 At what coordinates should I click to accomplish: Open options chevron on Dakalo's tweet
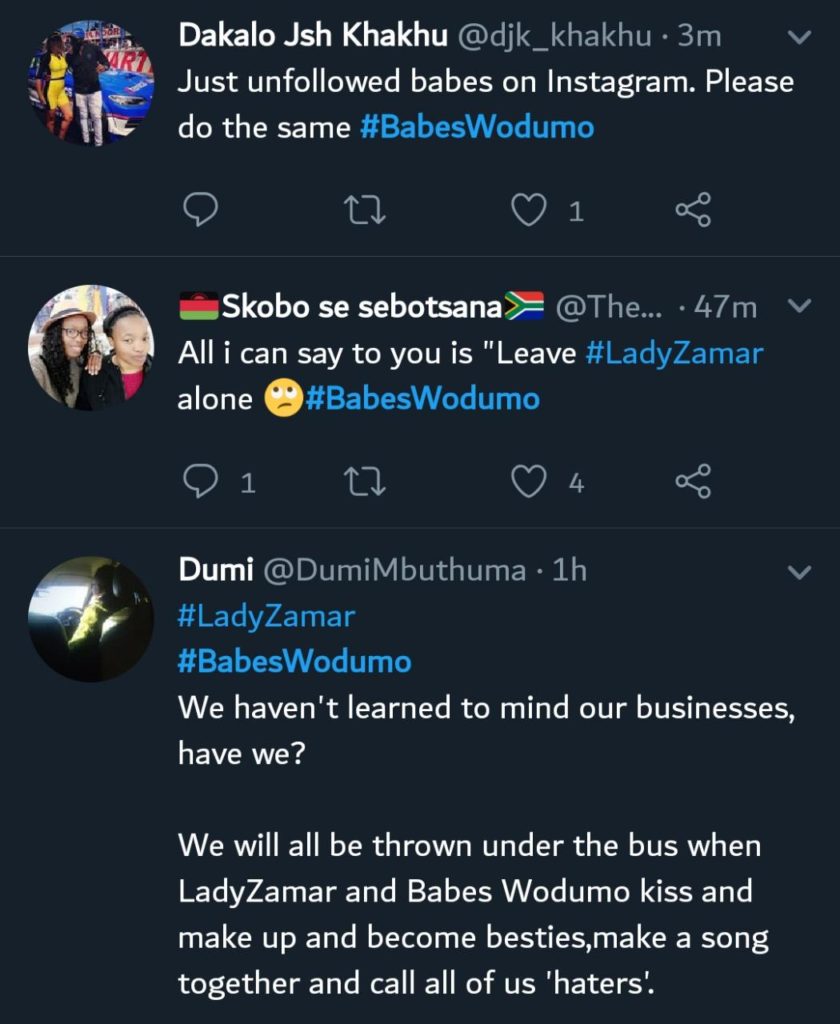pyautogui.click(x=799, y=38)
